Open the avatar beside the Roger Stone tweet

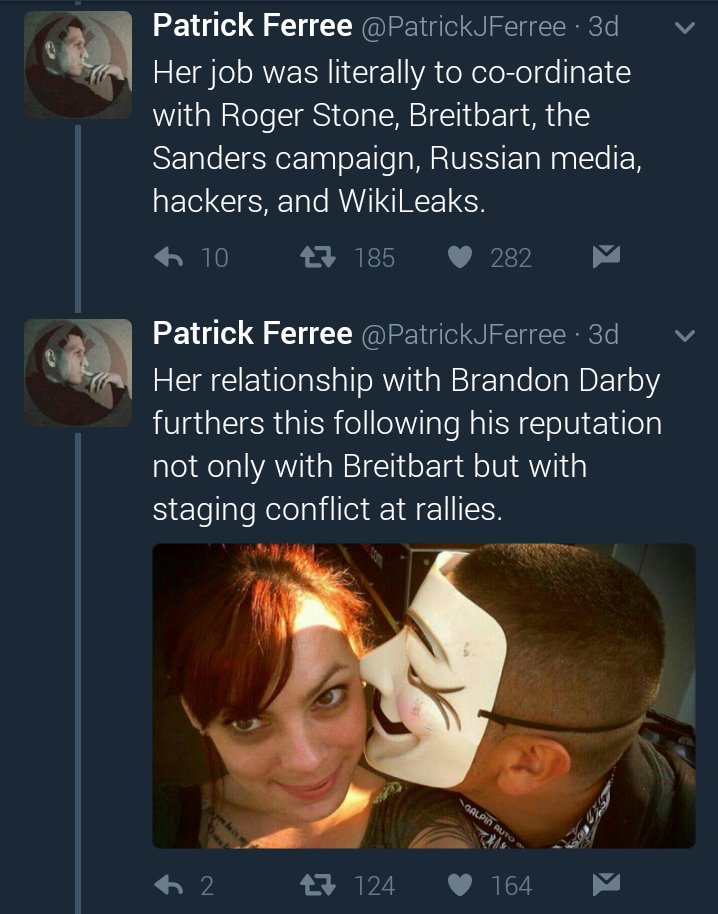point(78,66)
